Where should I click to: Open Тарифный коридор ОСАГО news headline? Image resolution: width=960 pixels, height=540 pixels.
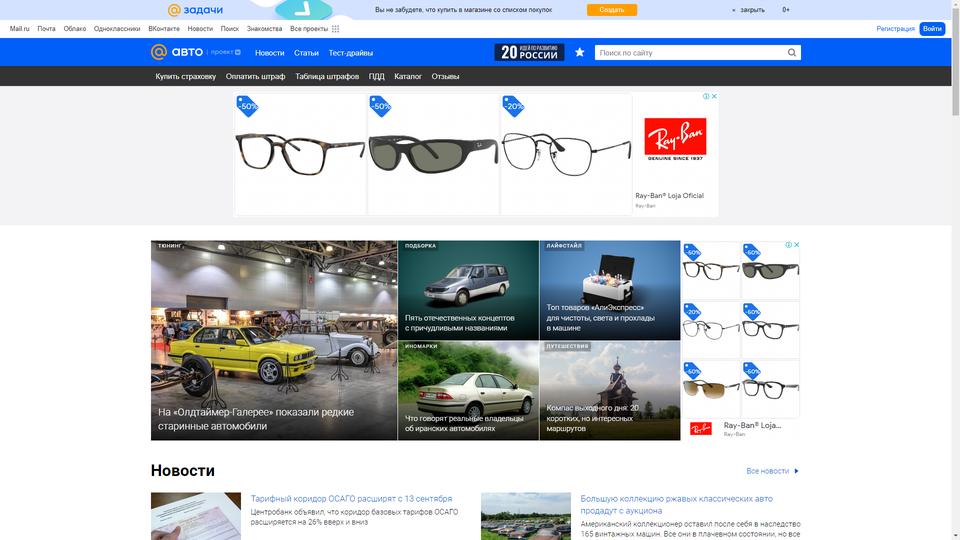pyautogui.click(x=351, y=498)
